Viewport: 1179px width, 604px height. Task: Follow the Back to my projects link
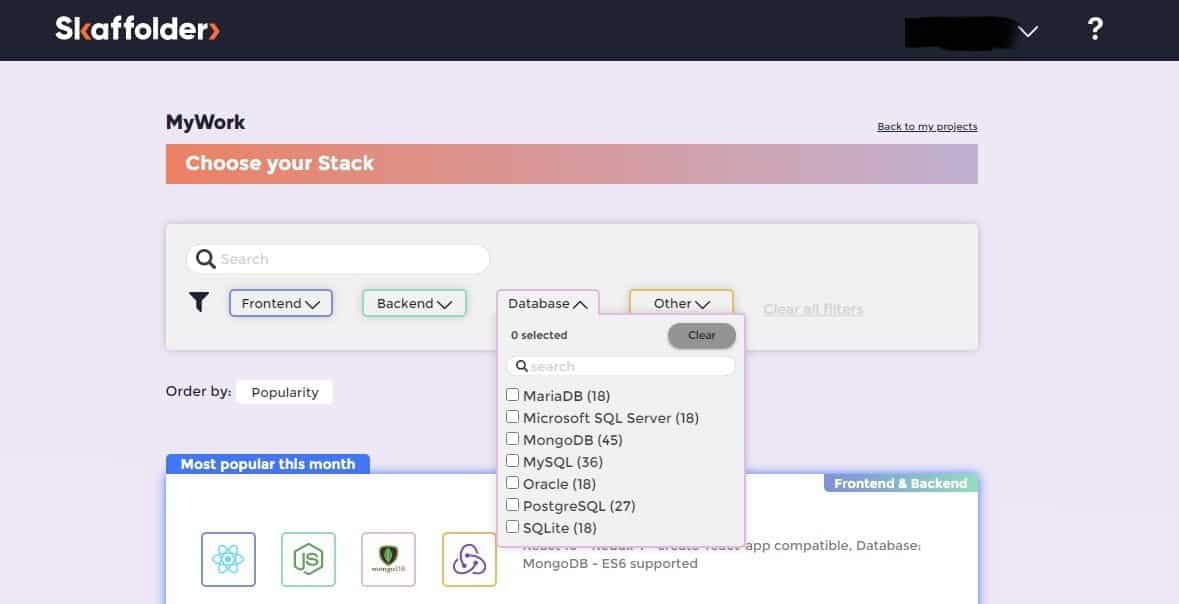(x=927, y=127)
